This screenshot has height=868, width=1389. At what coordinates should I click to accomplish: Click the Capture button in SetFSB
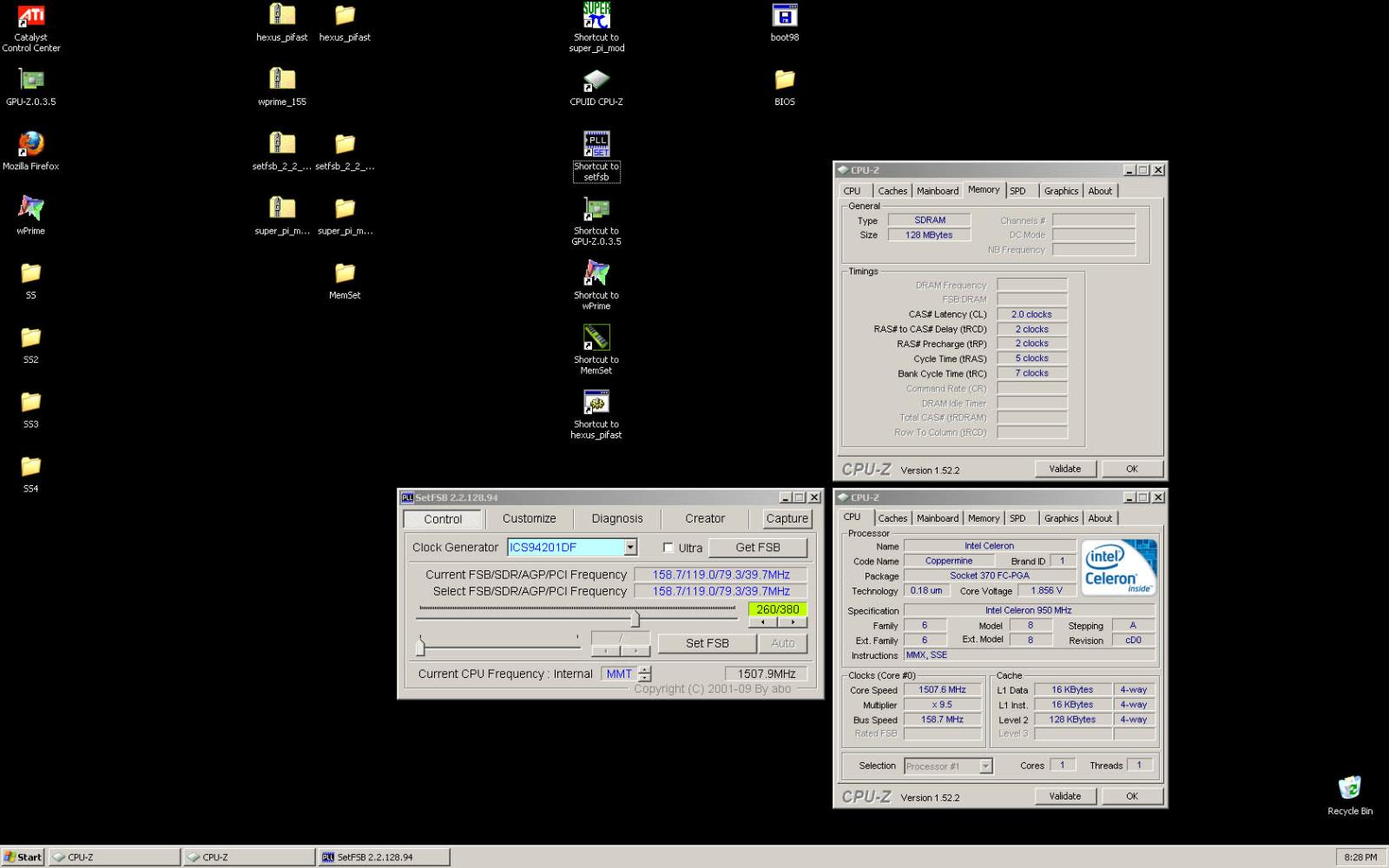[x=787, y=518]
